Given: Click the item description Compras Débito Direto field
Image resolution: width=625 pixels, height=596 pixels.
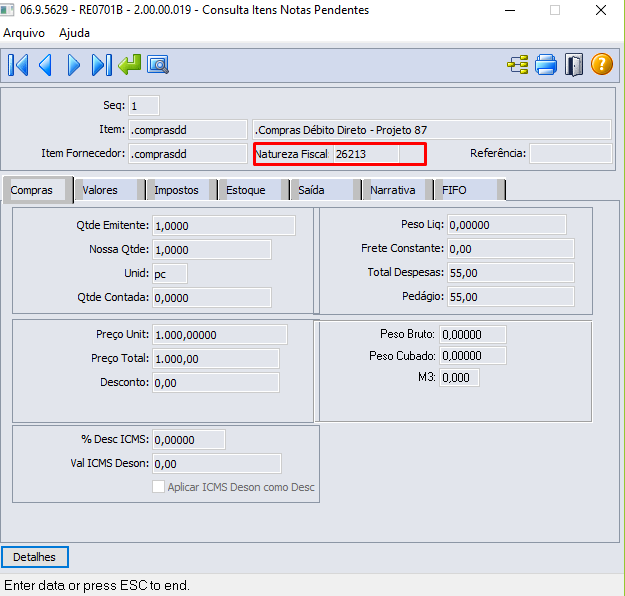Looking at the screenshot, I should point(432,130).
